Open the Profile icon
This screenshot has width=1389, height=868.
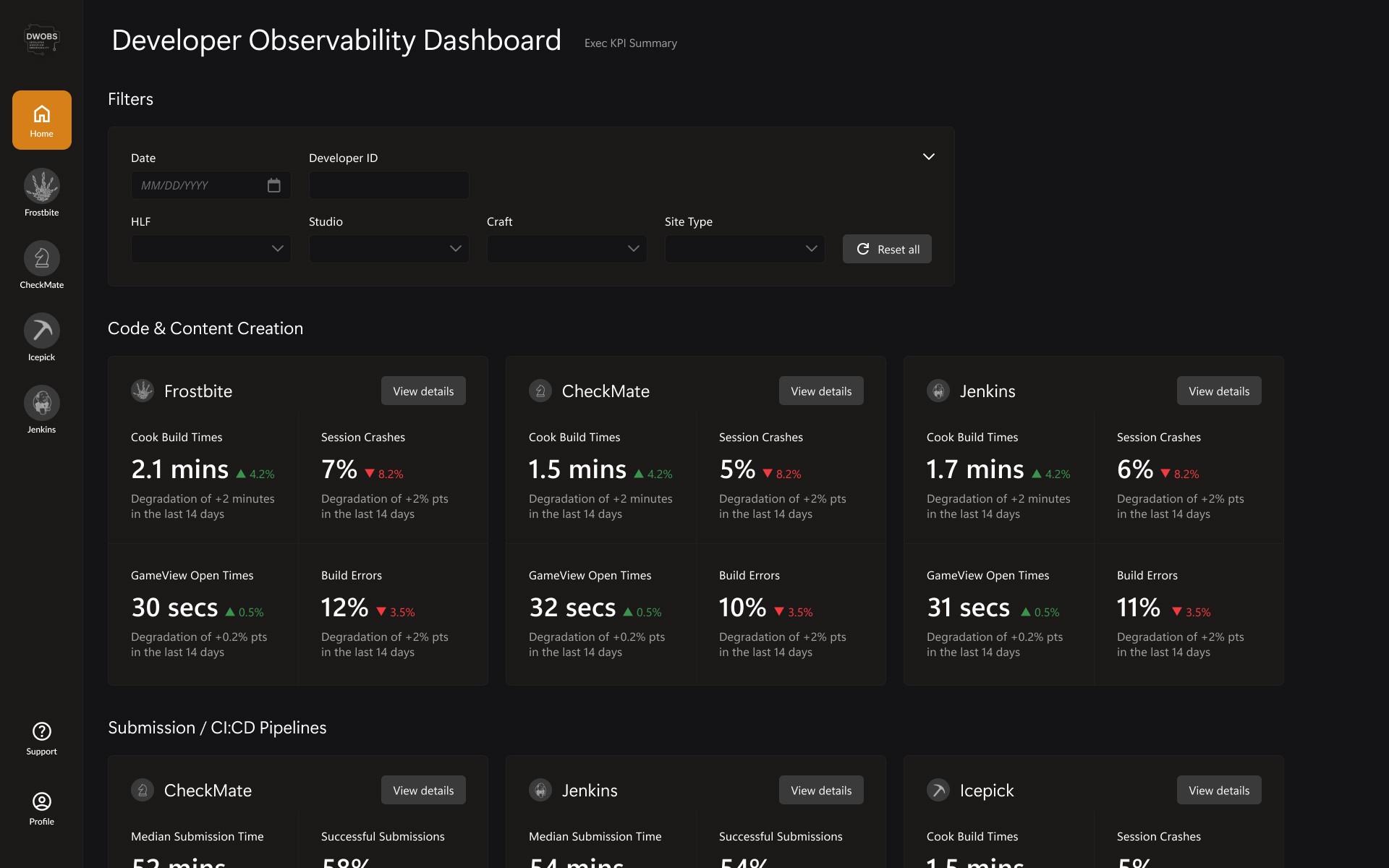point(41,802)
